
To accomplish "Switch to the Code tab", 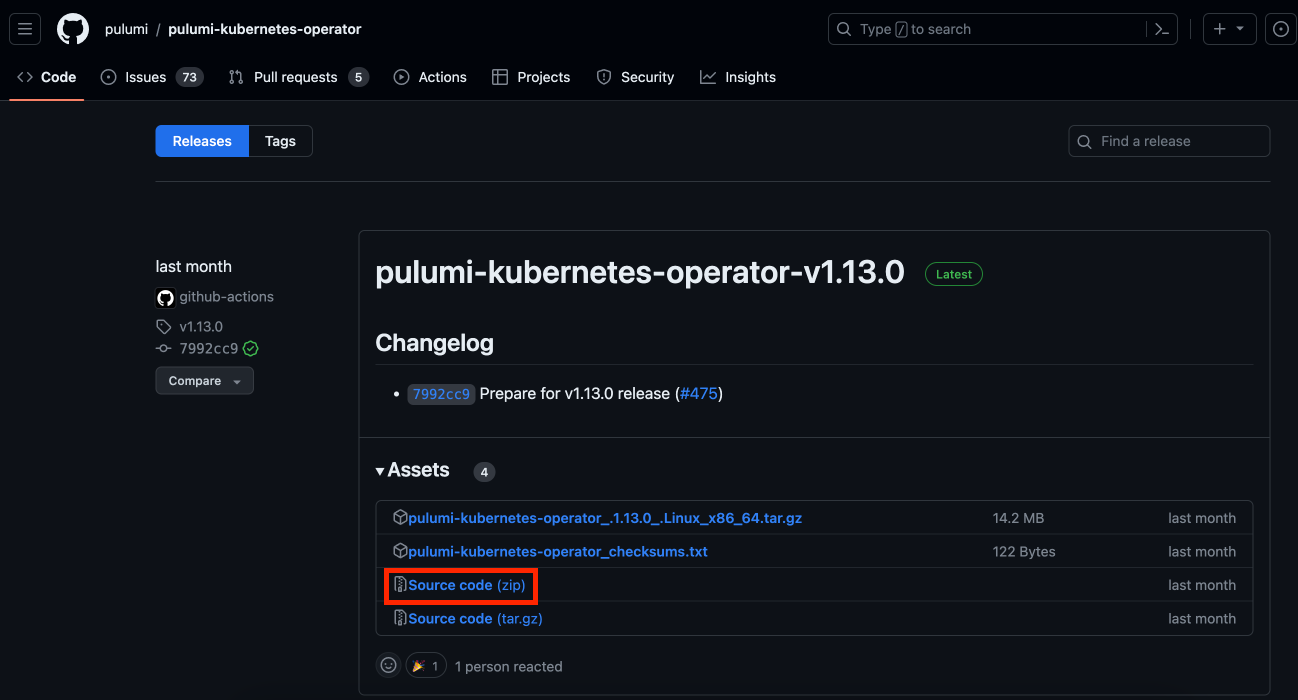I will click(47, 77).
